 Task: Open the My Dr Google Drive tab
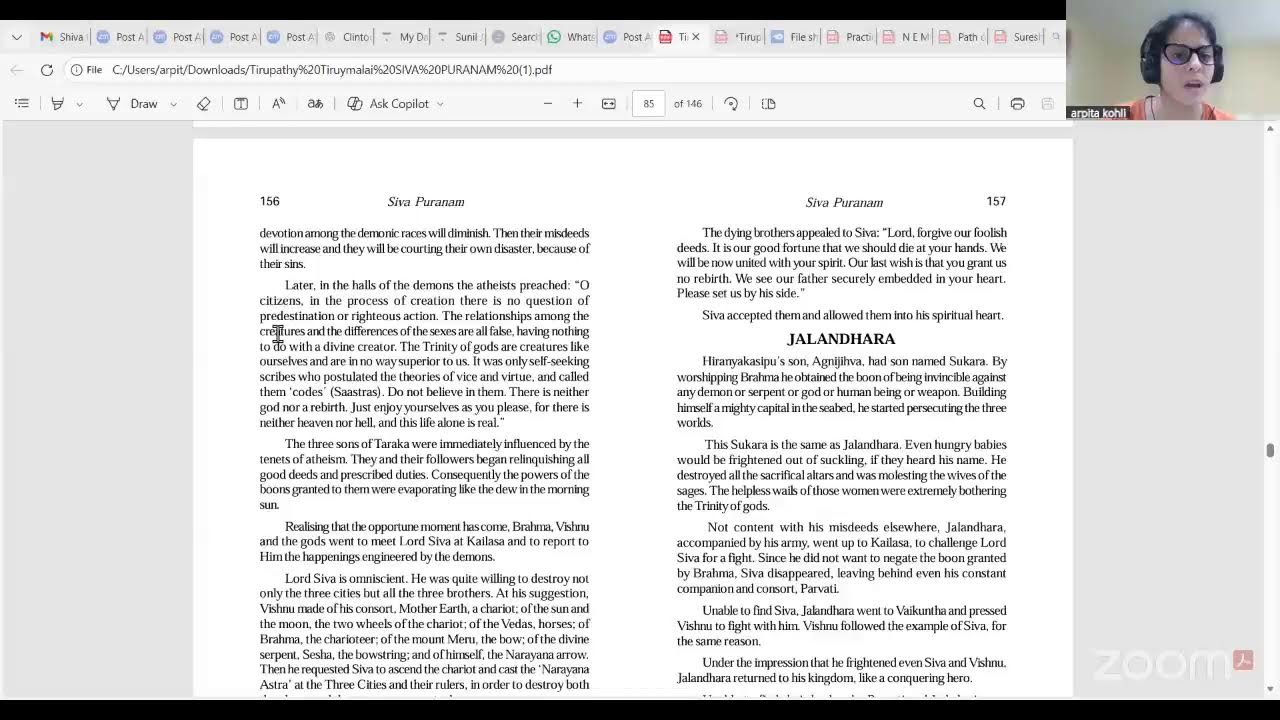404,37
